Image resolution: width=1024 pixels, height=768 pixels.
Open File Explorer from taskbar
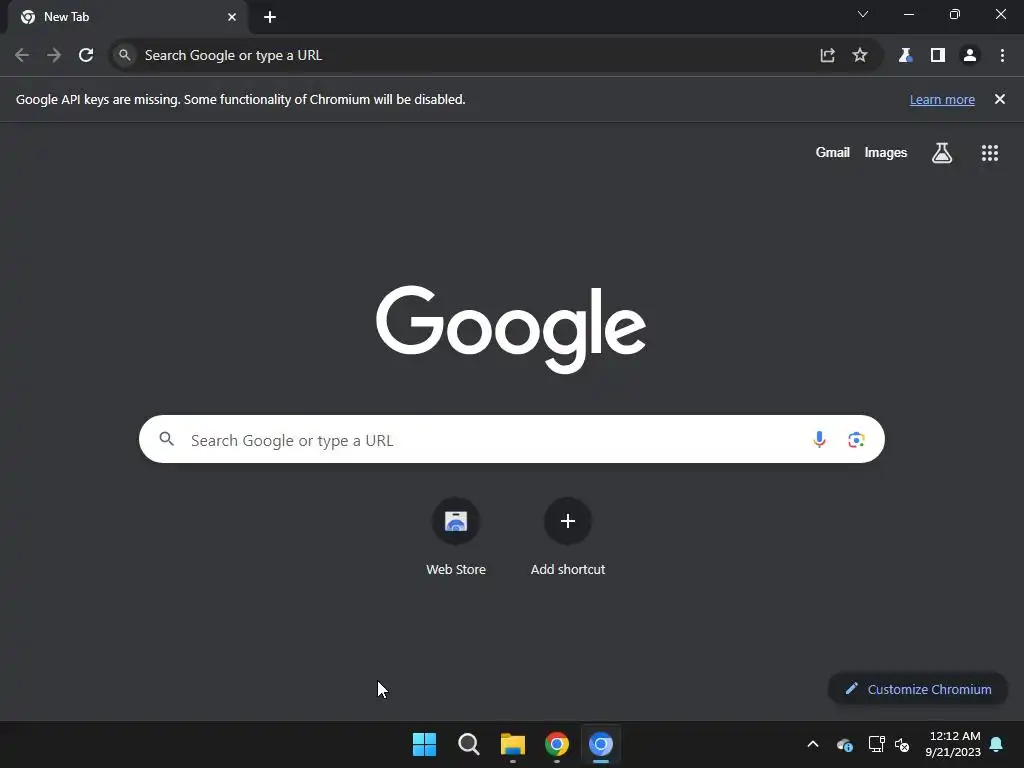(x=513, y=744)
